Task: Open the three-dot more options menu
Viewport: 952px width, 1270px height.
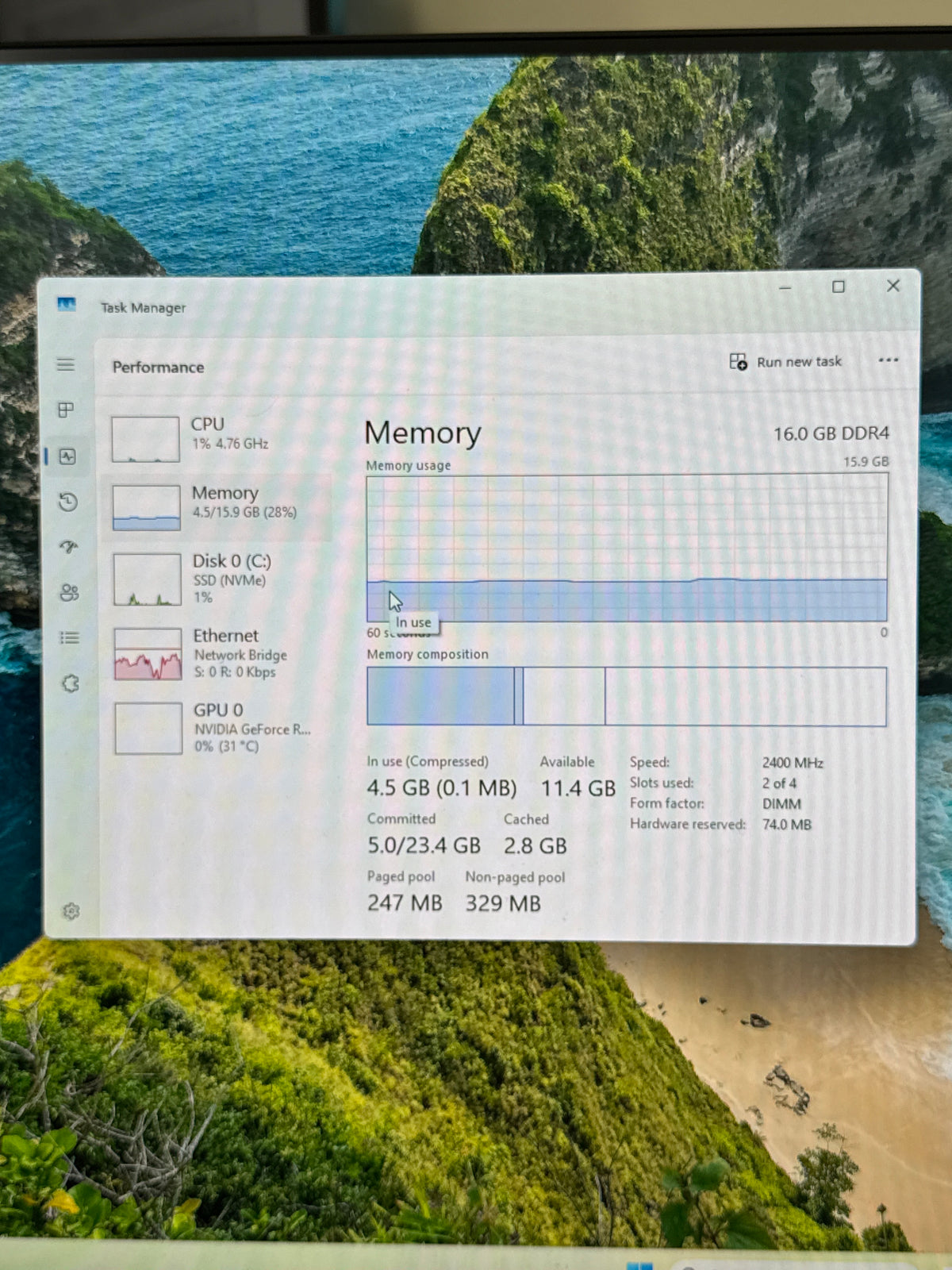Action: 889,360
